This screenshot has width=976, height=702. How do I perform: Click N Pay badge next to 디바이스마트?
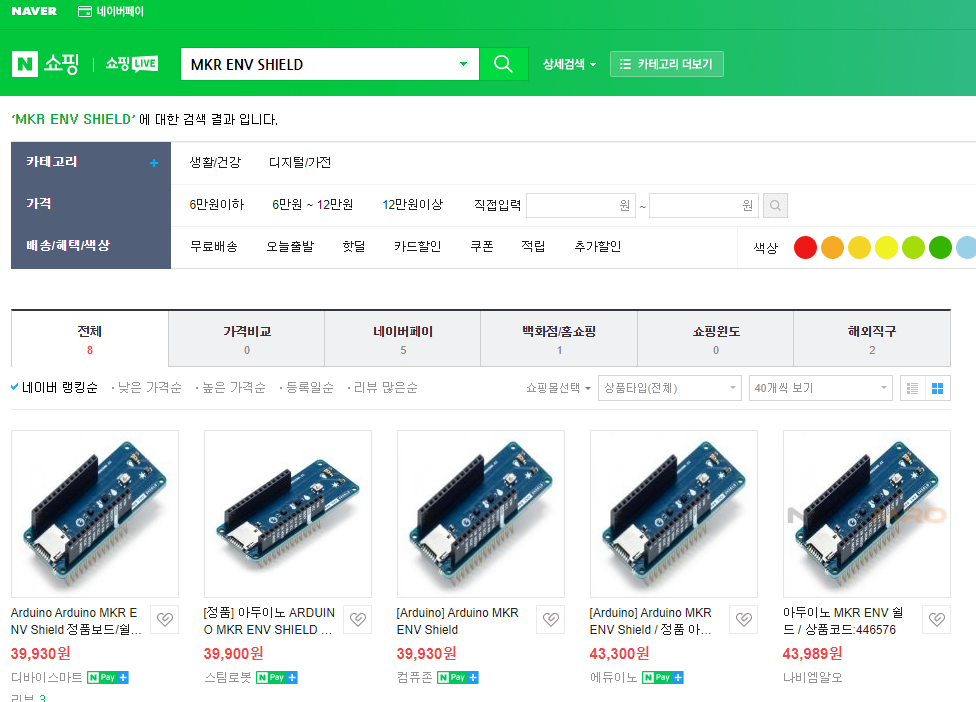108,677
